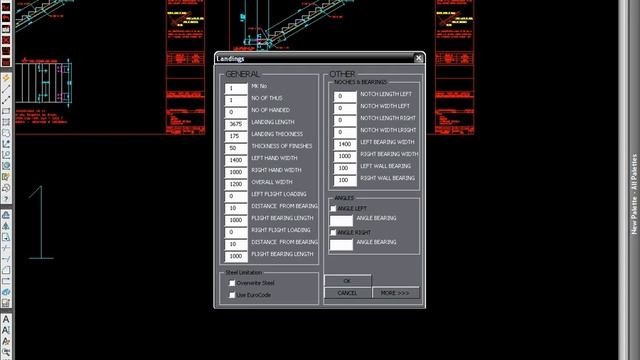The width and height of the screenshot is (640, 360).
Task: Click the Notch Width Left input field
Action: pos(345,108)
